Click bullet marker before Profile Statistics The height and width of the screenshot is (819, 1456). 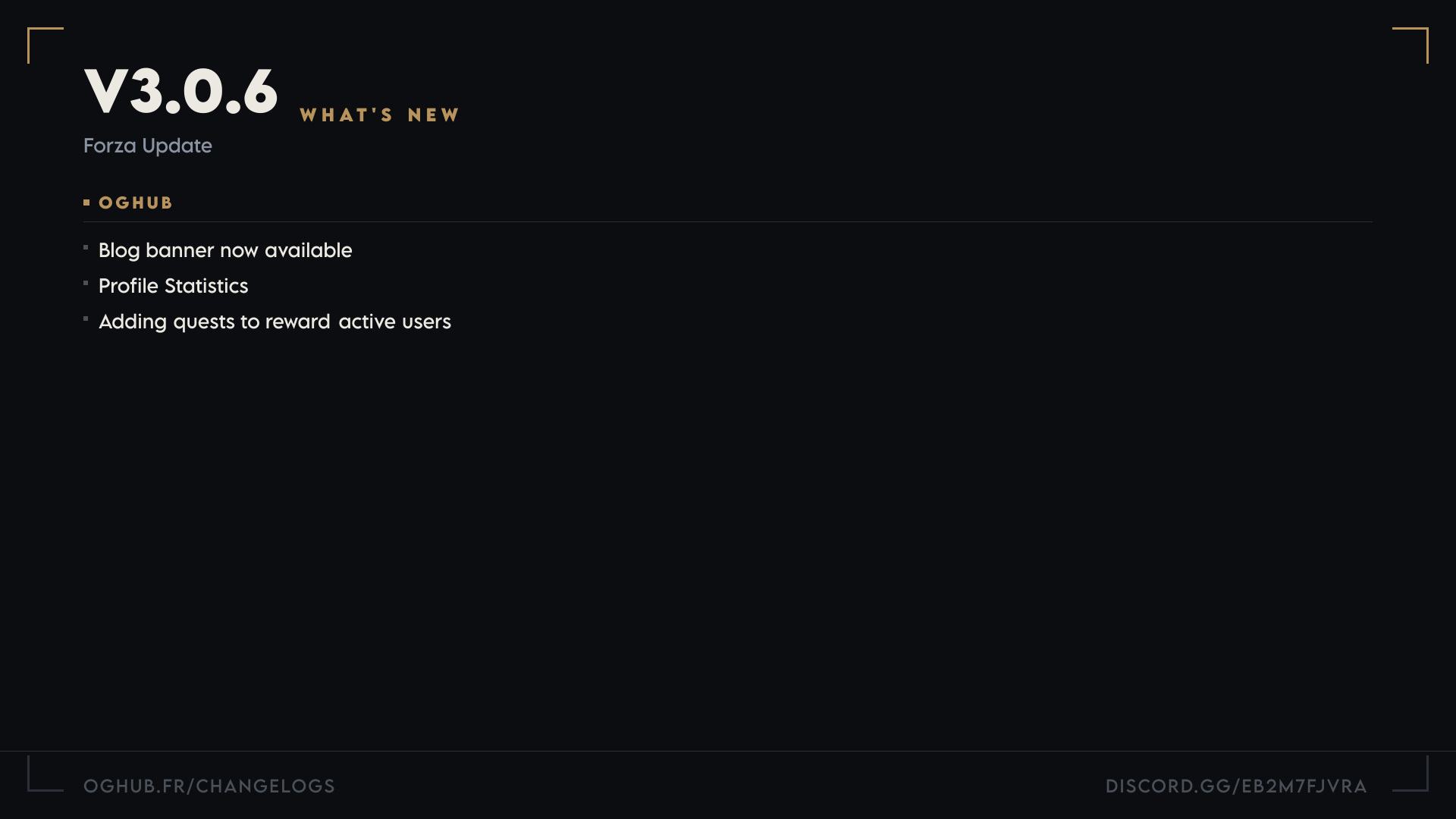pos(86,283)
